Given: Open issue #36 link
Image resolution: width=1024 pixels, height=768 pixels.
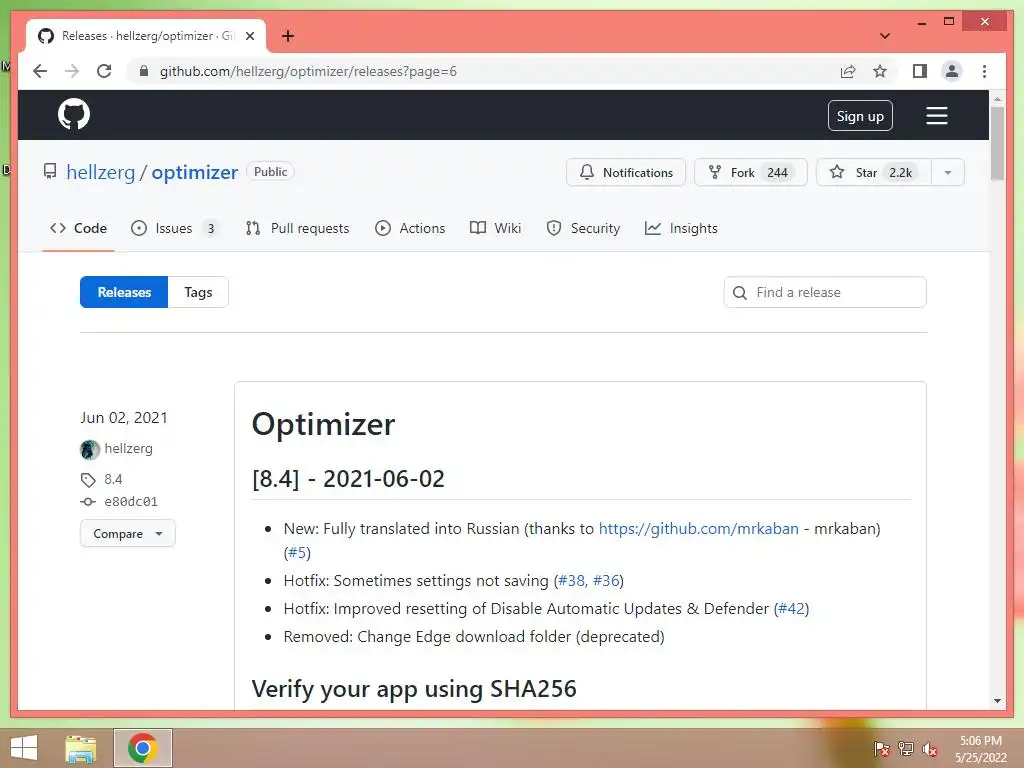Looking at the screenshot, I should [606, 581].
